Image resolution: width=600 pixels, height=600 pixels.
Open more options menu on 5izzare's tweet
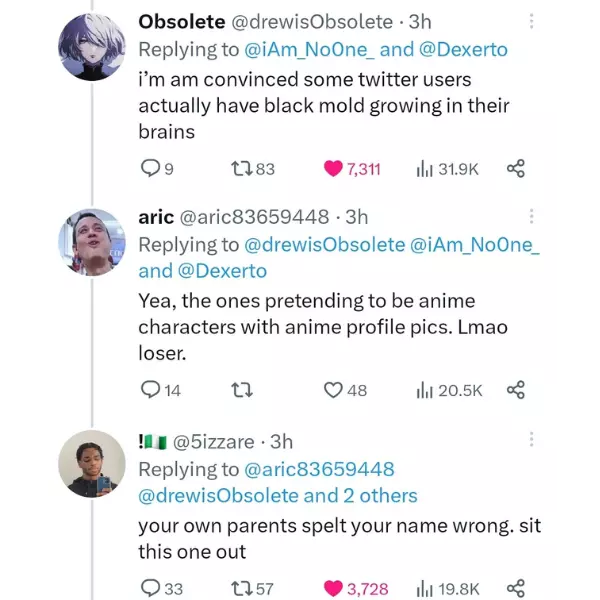[532, 440]
